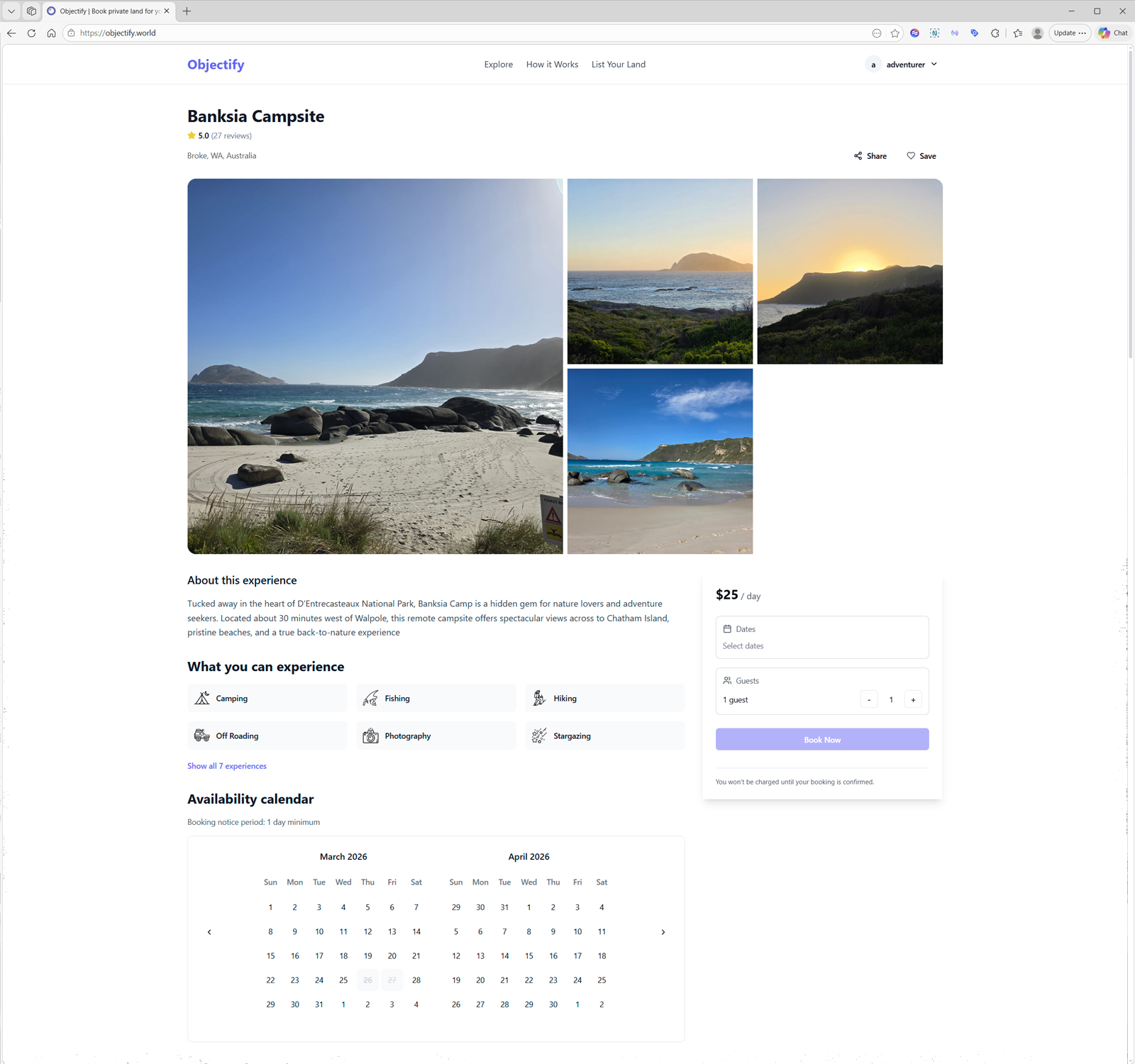Screen dimensions: 1135x1064
Task: Open the sunset island ocean photo
Action: click(x=660, y=272)
